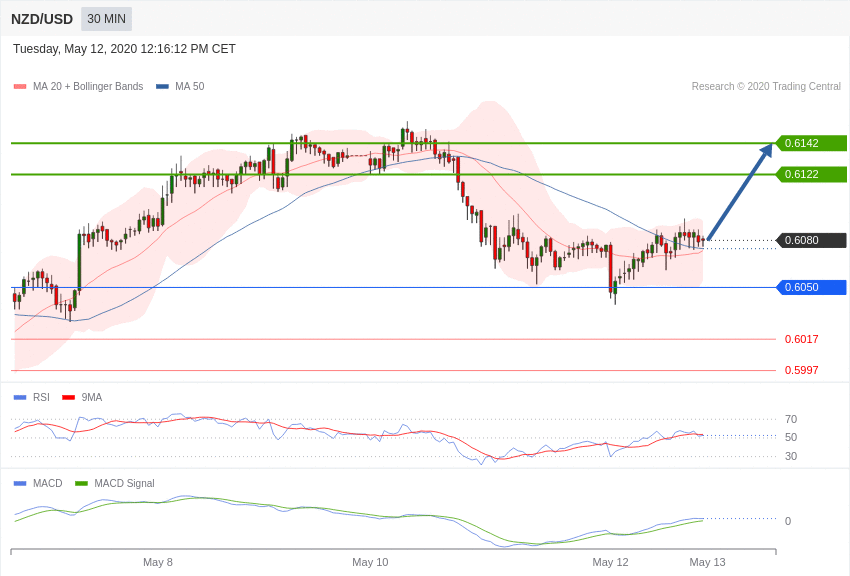Screen dimensions: 850x576
Task: Click the RSI legend swatch
Action: point(20,398)
